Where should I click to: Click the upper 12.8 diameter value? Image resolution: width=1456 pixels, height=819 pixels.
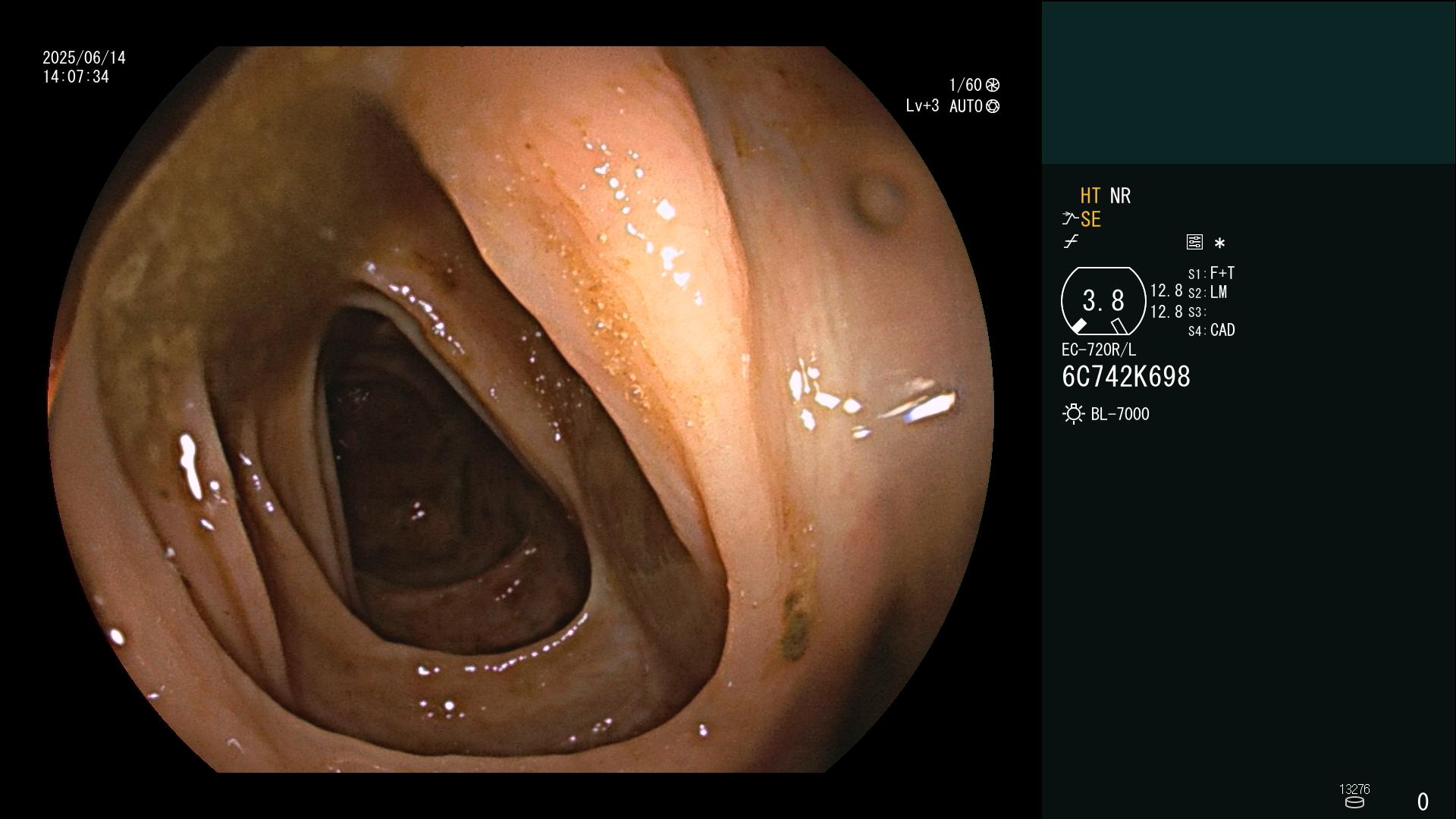[x=1166, y=290]
